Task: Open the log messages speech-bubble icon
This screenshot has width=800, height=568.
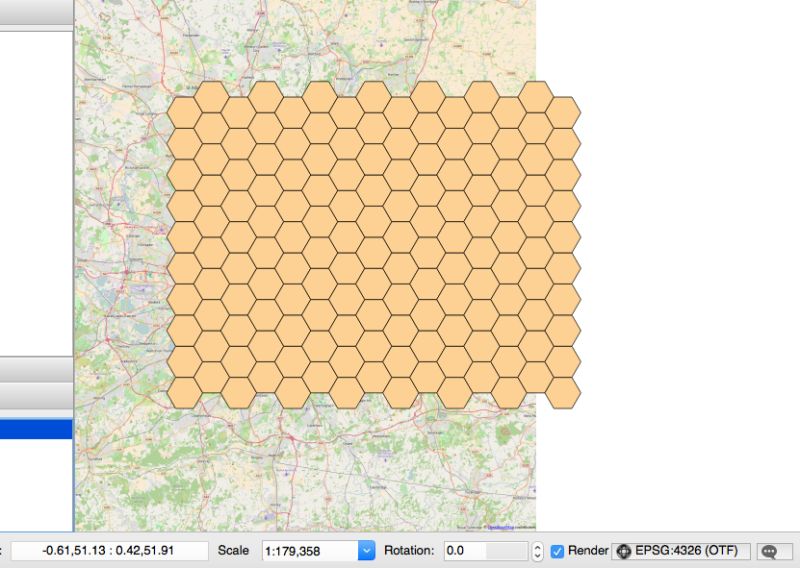Action: tap(769, 551)
